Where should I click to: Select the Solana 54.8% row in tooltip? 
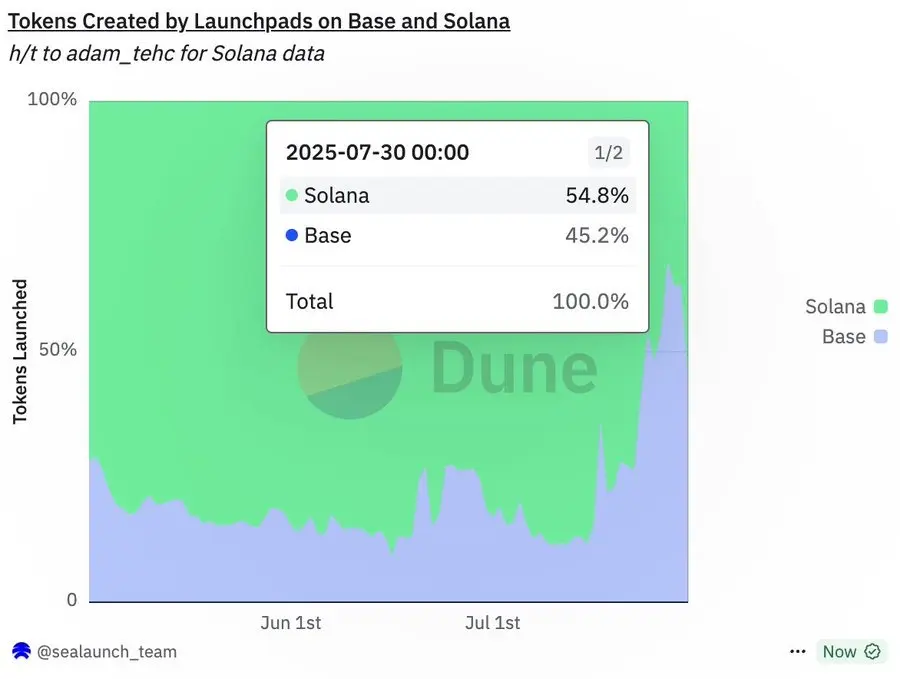click(x=457, y=195)
